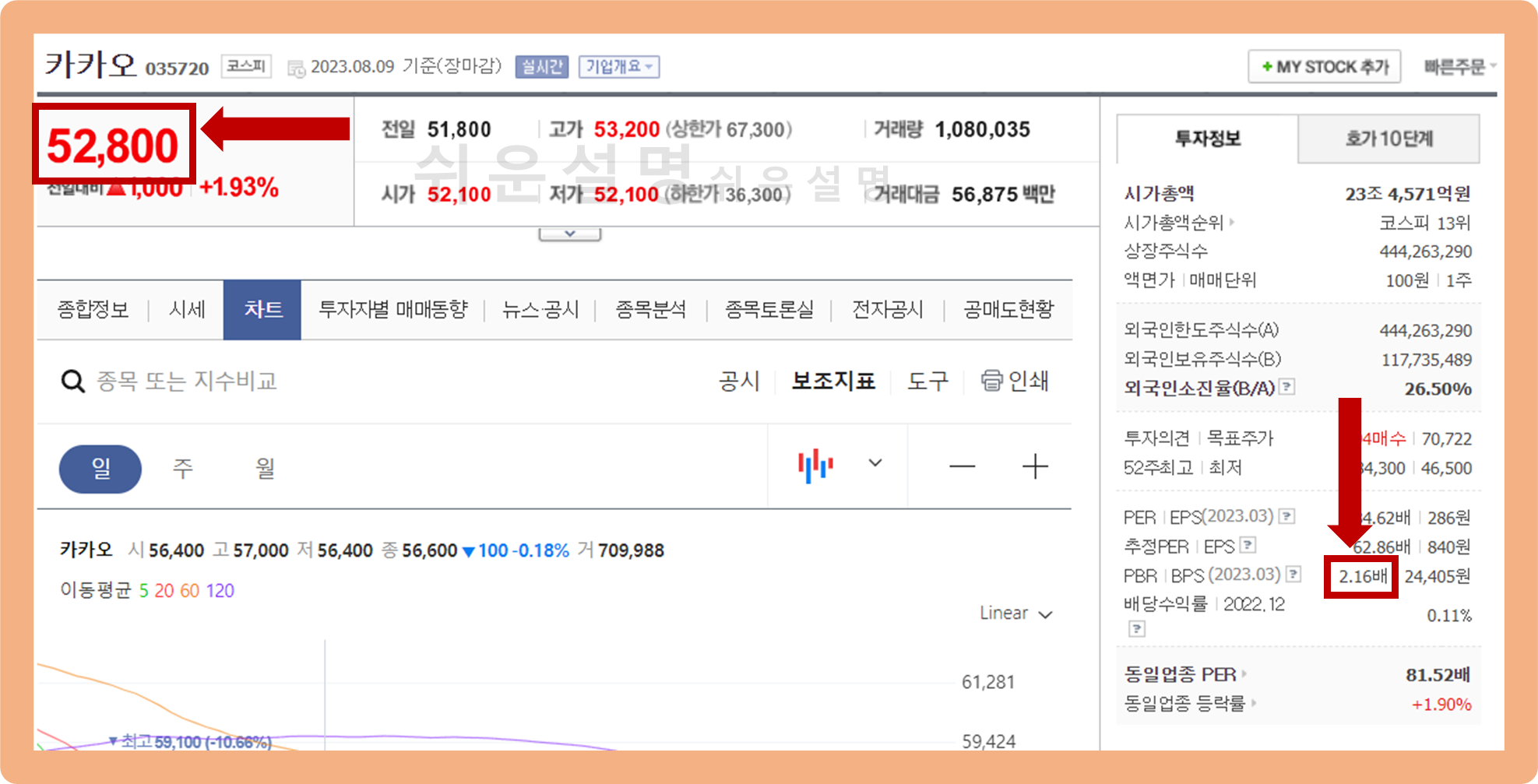Image resolution: width=1538 pixels, height=784 pixels.
Task: Click the market cap value 23조 4,571억원
Action: click(1408, 193)
